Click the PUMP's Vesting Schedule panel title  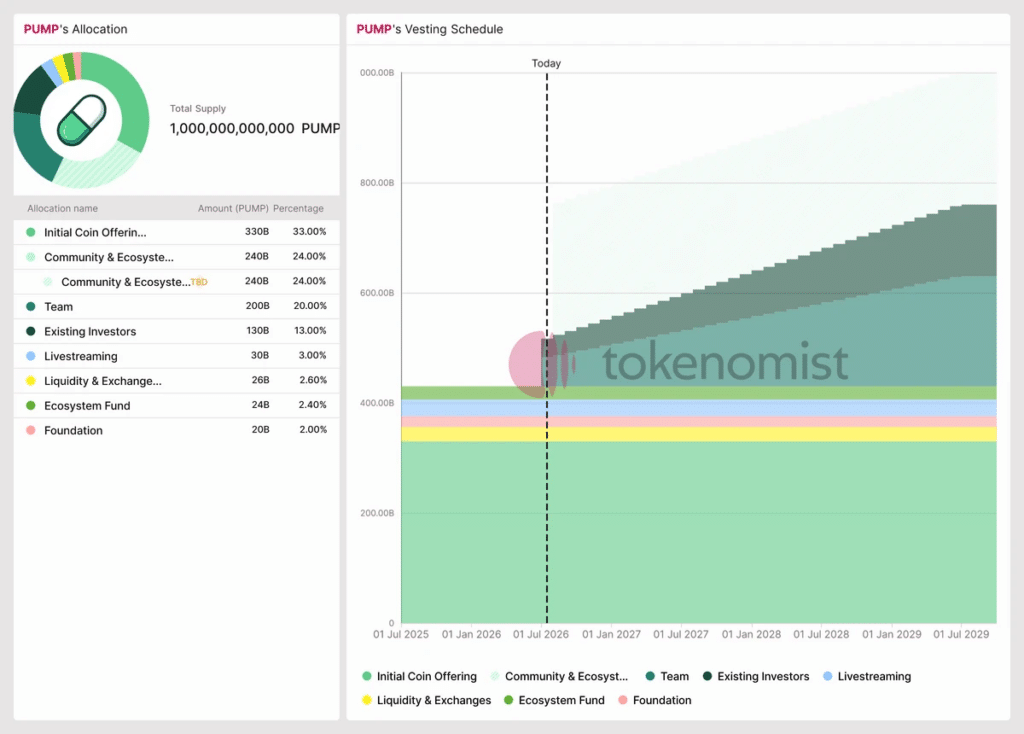click(430, 29)
